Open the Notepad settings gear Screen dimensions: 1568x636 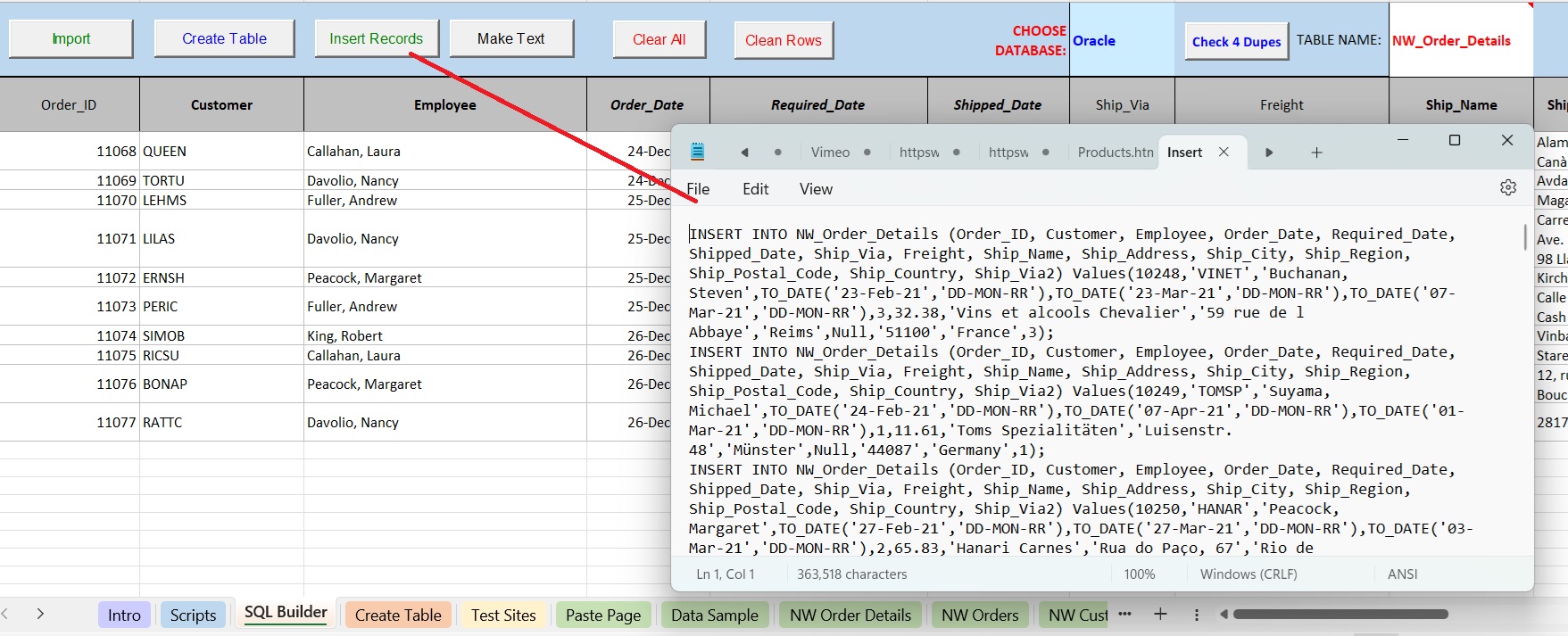point(1508,187)
